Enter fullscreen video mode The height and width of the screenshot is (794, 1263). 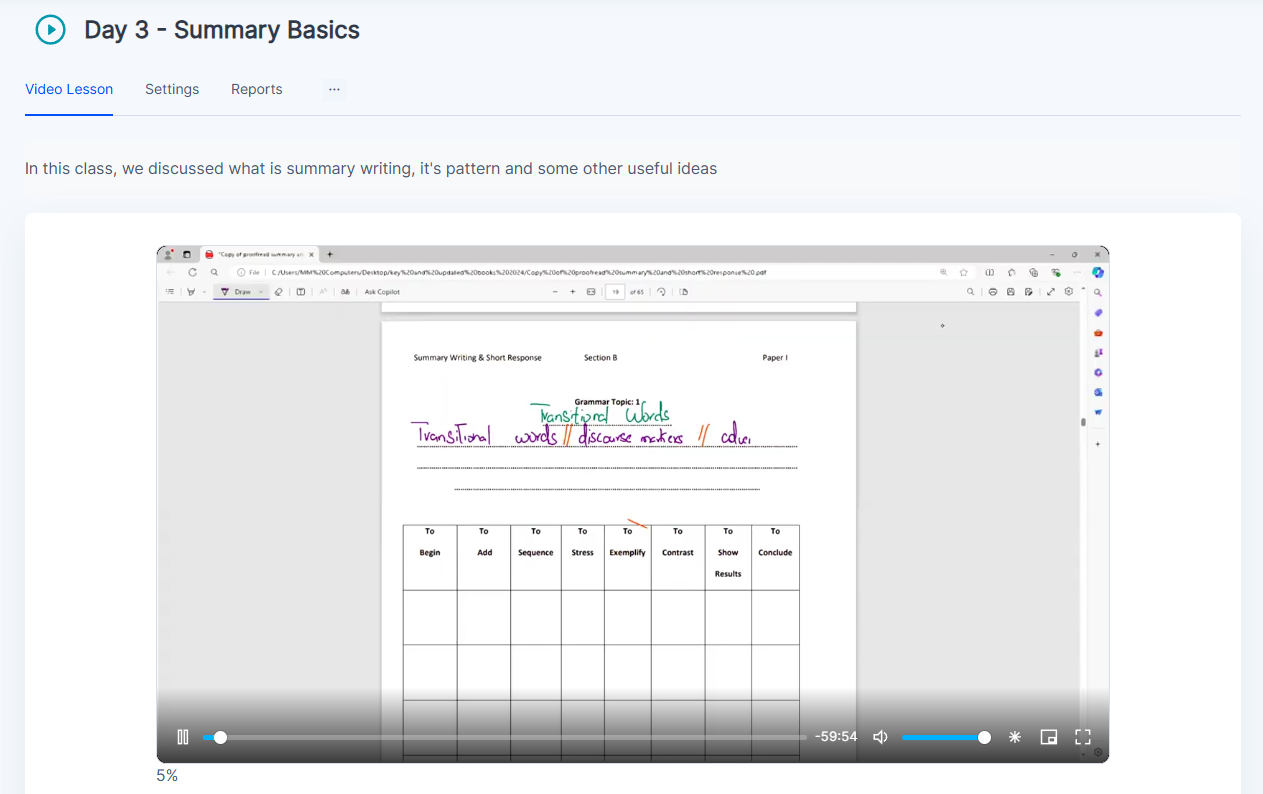(1083, 737)
